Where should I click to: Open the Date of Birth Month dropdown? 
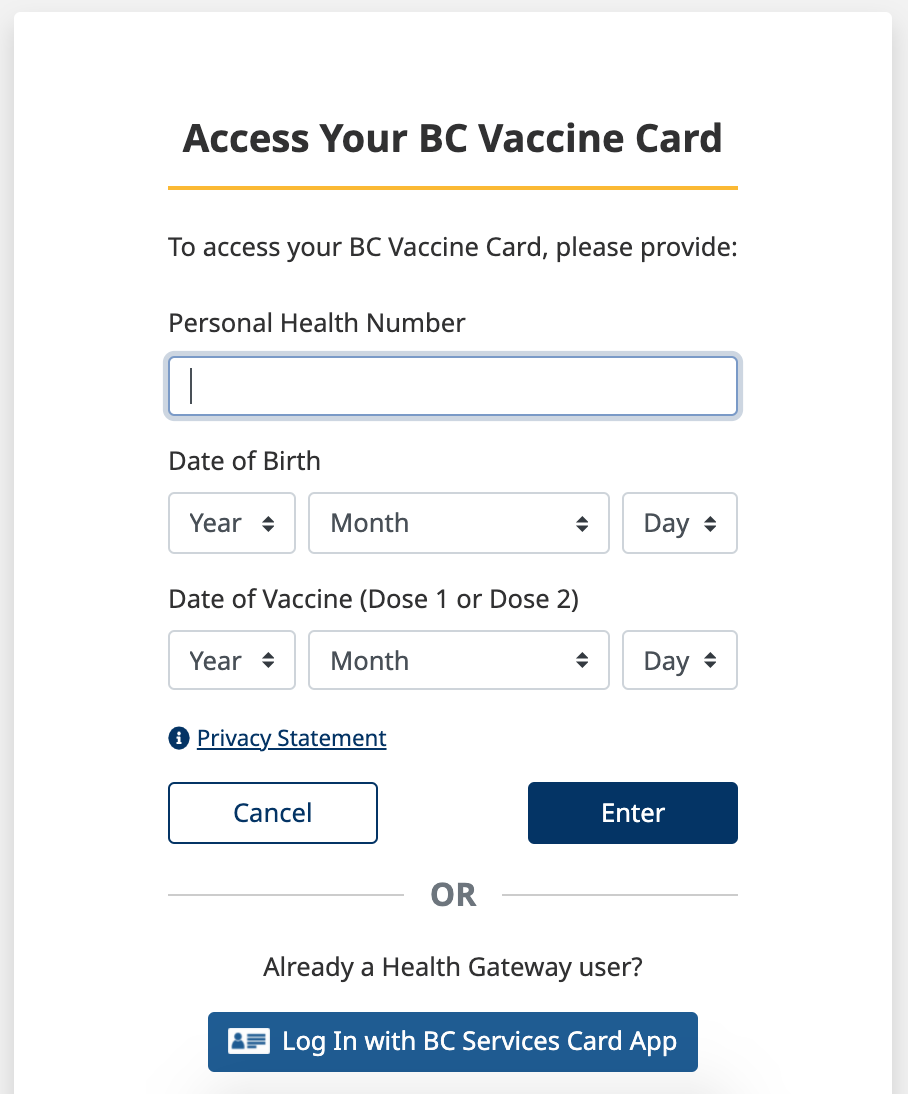tap(459, 523)
